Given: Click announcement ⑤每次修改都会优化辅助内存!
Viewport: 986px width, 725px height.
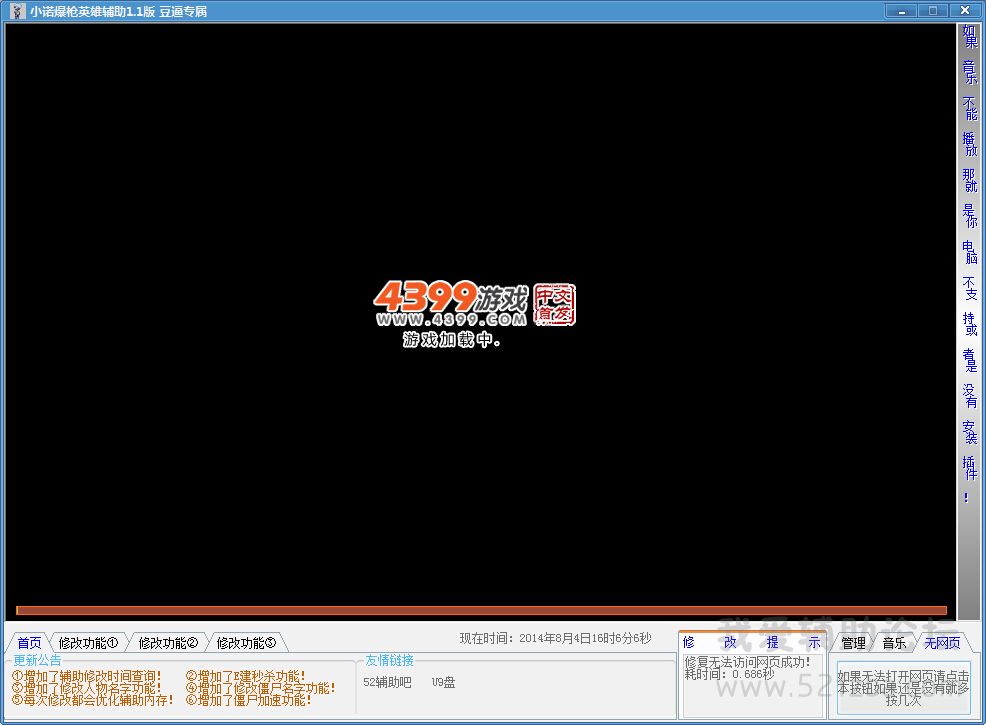Looking at the screenshot, I should 92,699.
